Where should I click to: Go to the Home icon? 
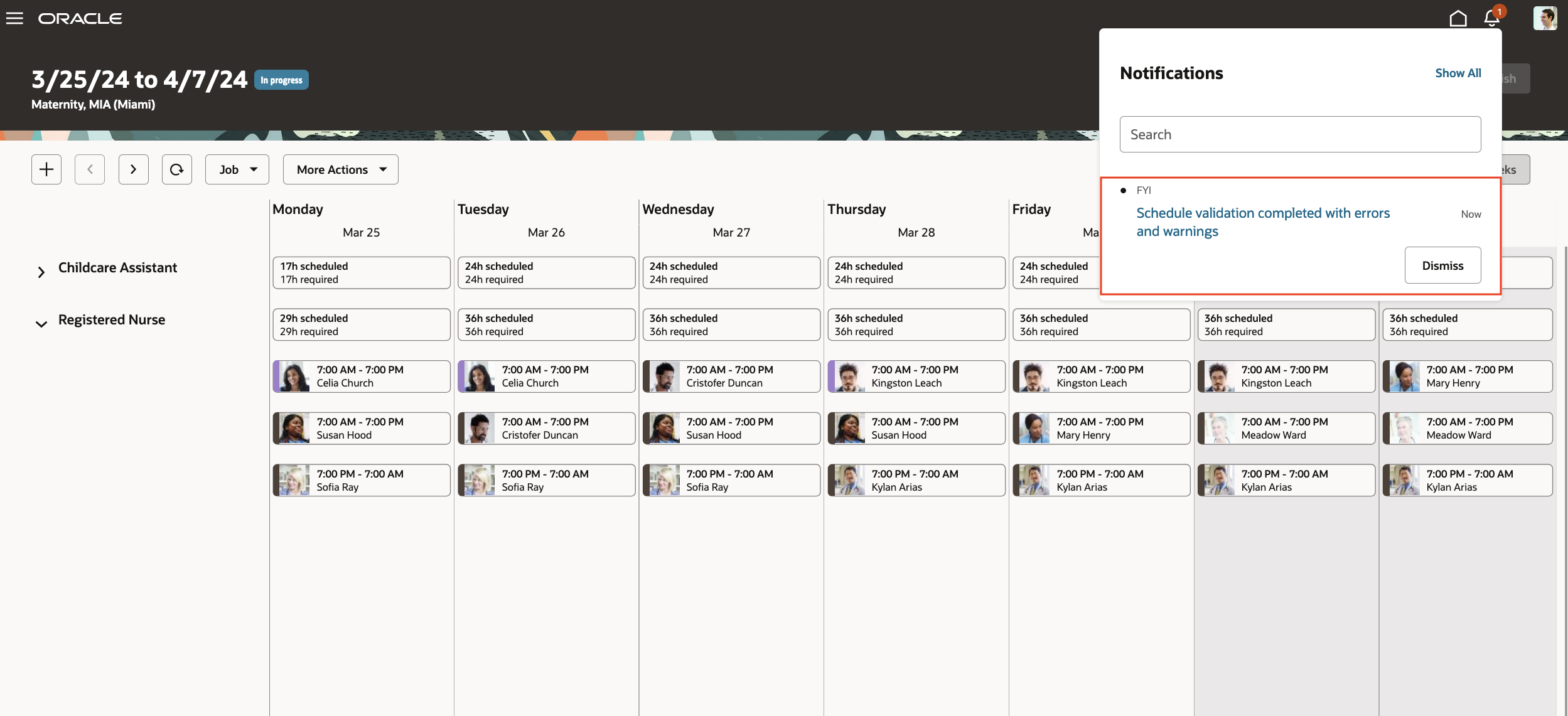pos(1458,18)
